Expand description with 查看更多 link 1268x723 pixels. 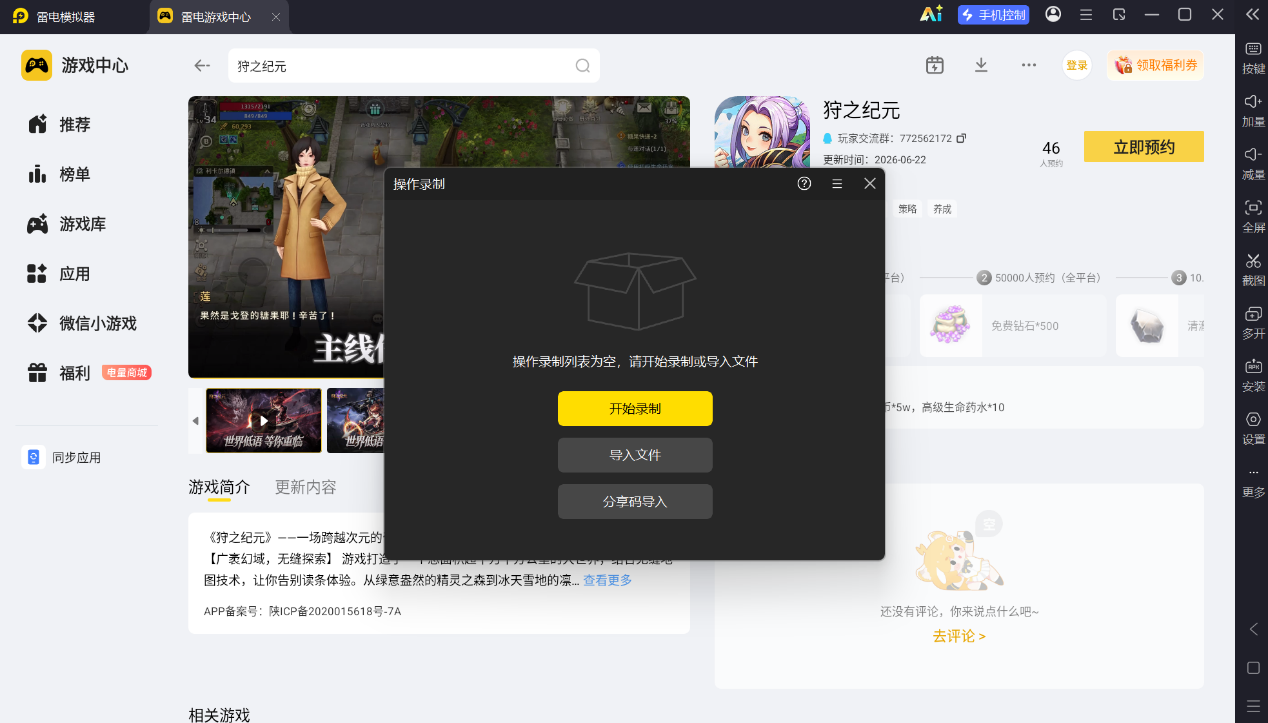click(x=608, y=581)
